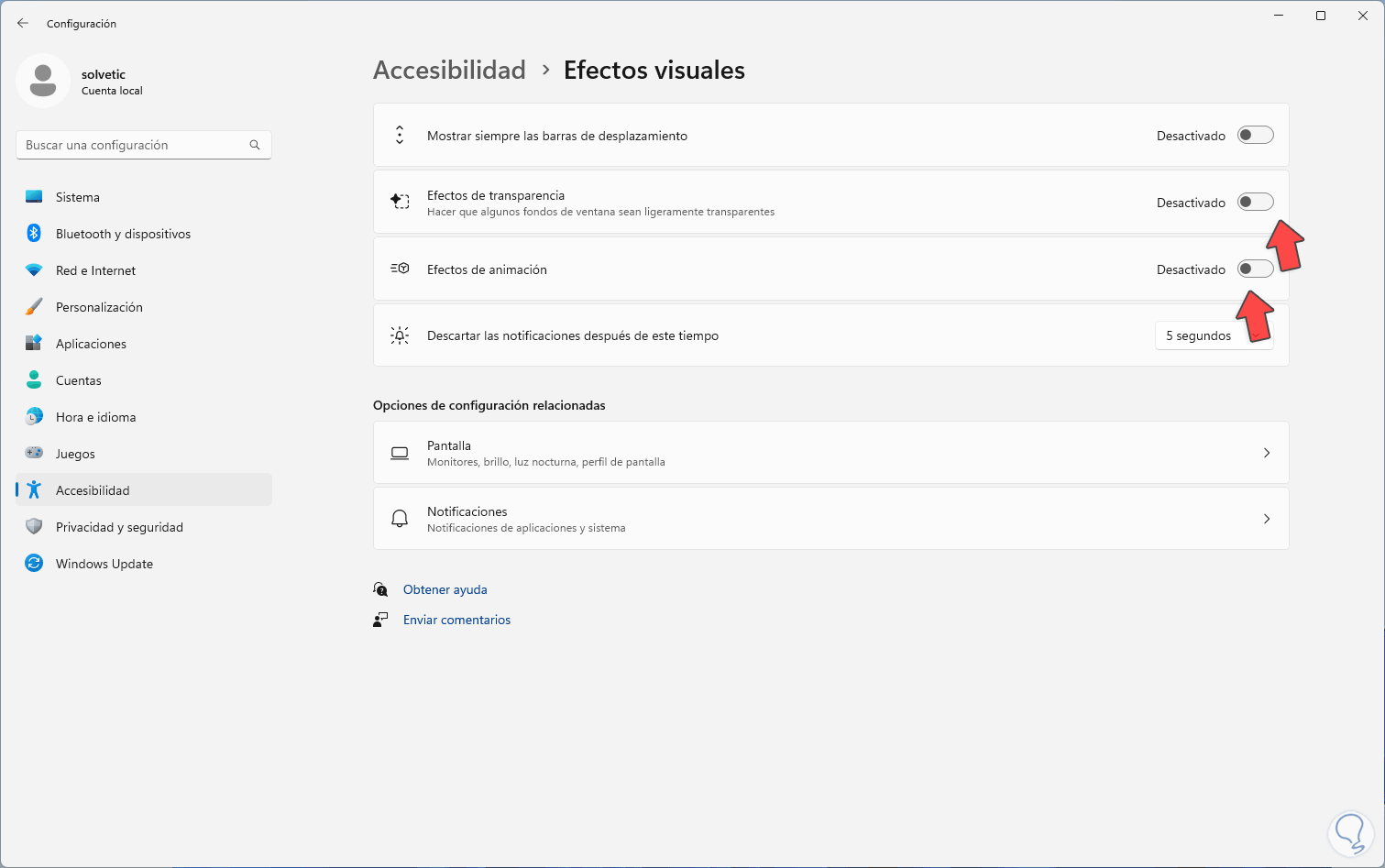The image size is (1385, 868).
Task: Click the search magnifier icon
Action: click(x=255, y=145)
